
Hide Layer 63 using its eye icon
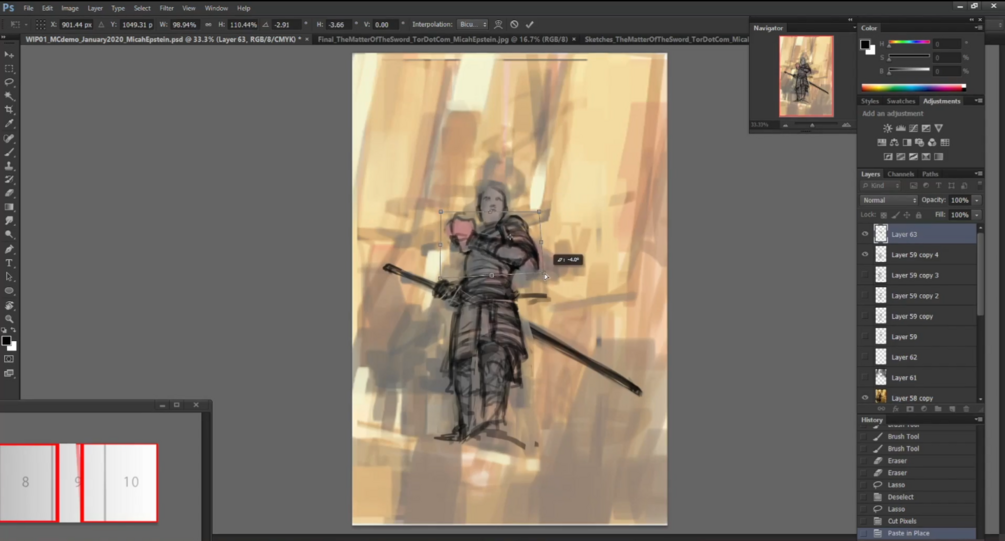(865, 234)
